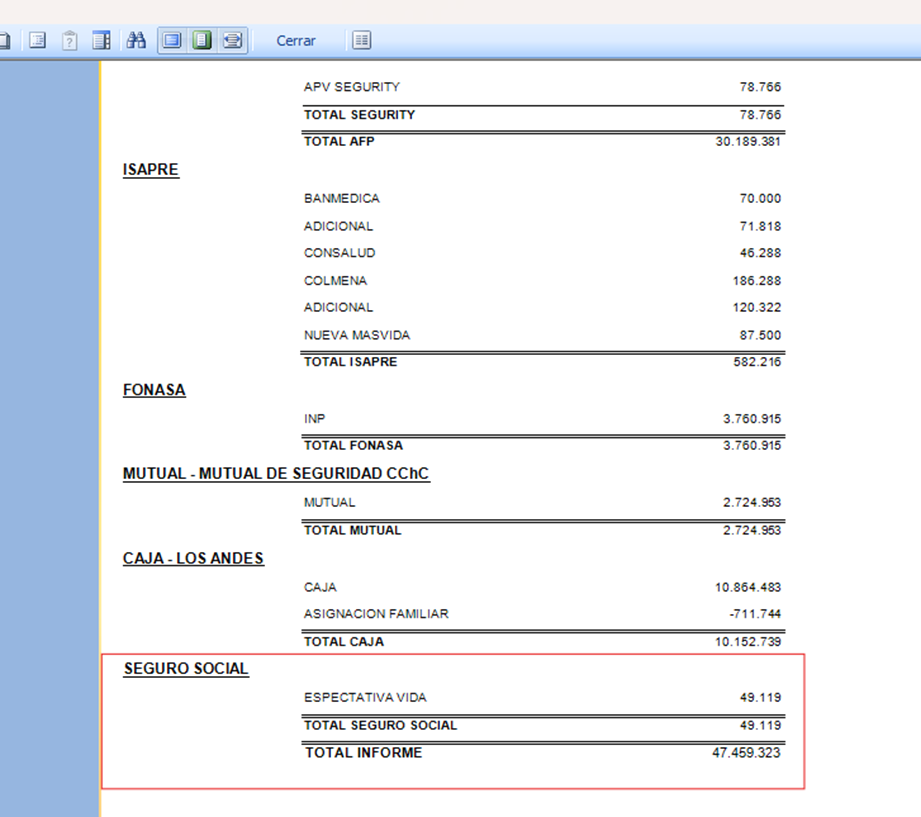The image size is (921, 817).
Task: Click the MUTUAL DE SEGURIDAD CChC heading
Action: click(276, 474)
